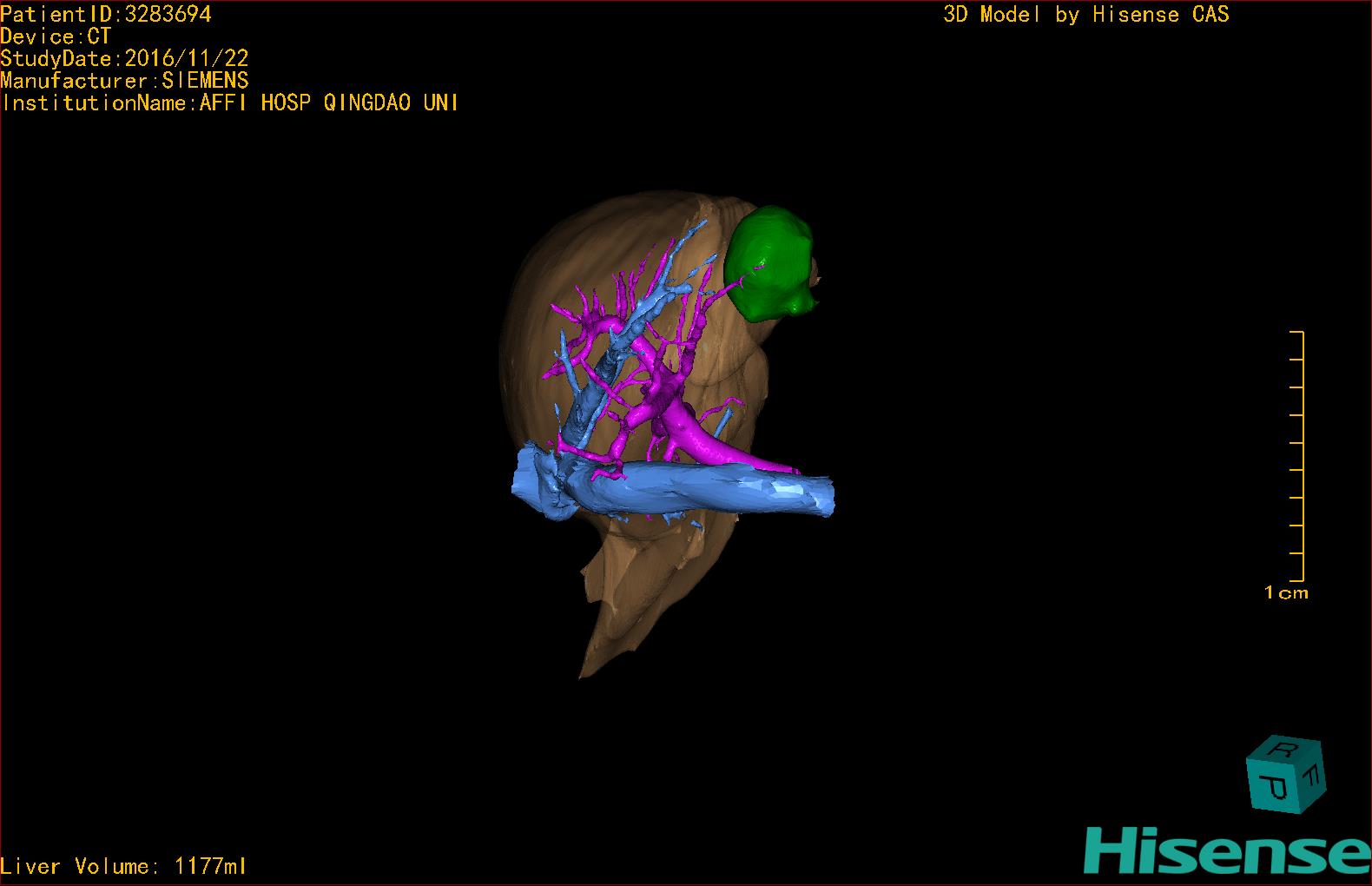Click the InstitutionName text line
Viewport: 1372px width, 886px height.
[x=229, y=102]
